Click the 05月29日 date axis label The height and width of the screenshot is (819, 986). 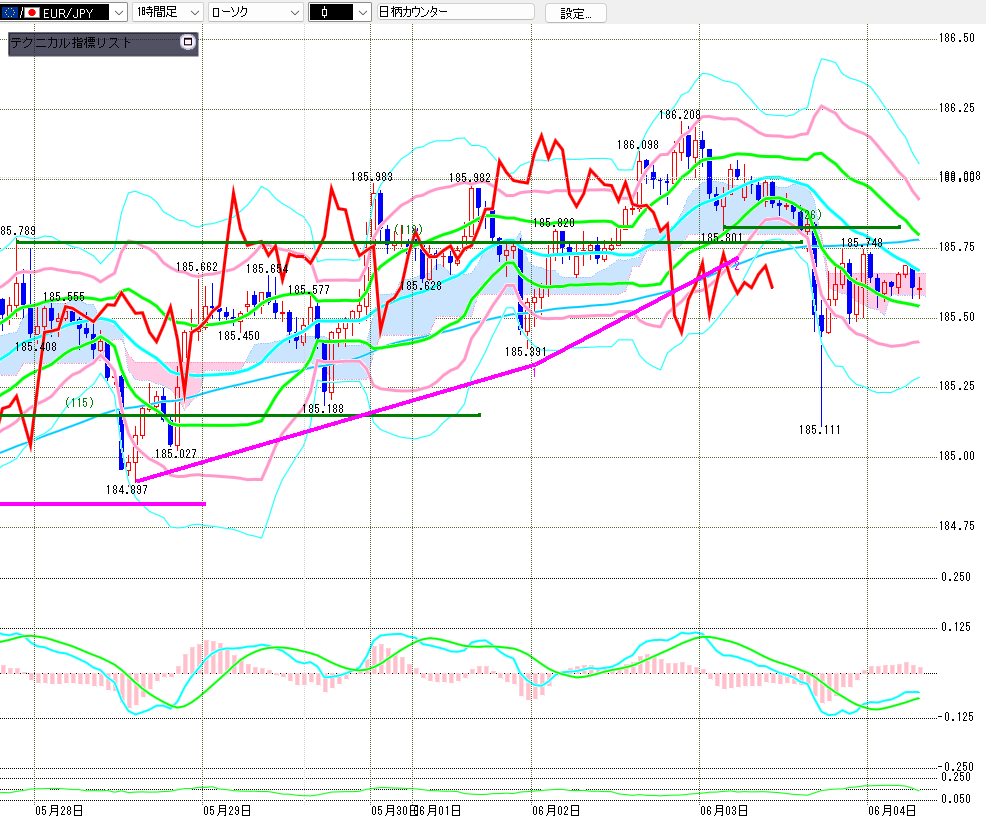(227, 811)
